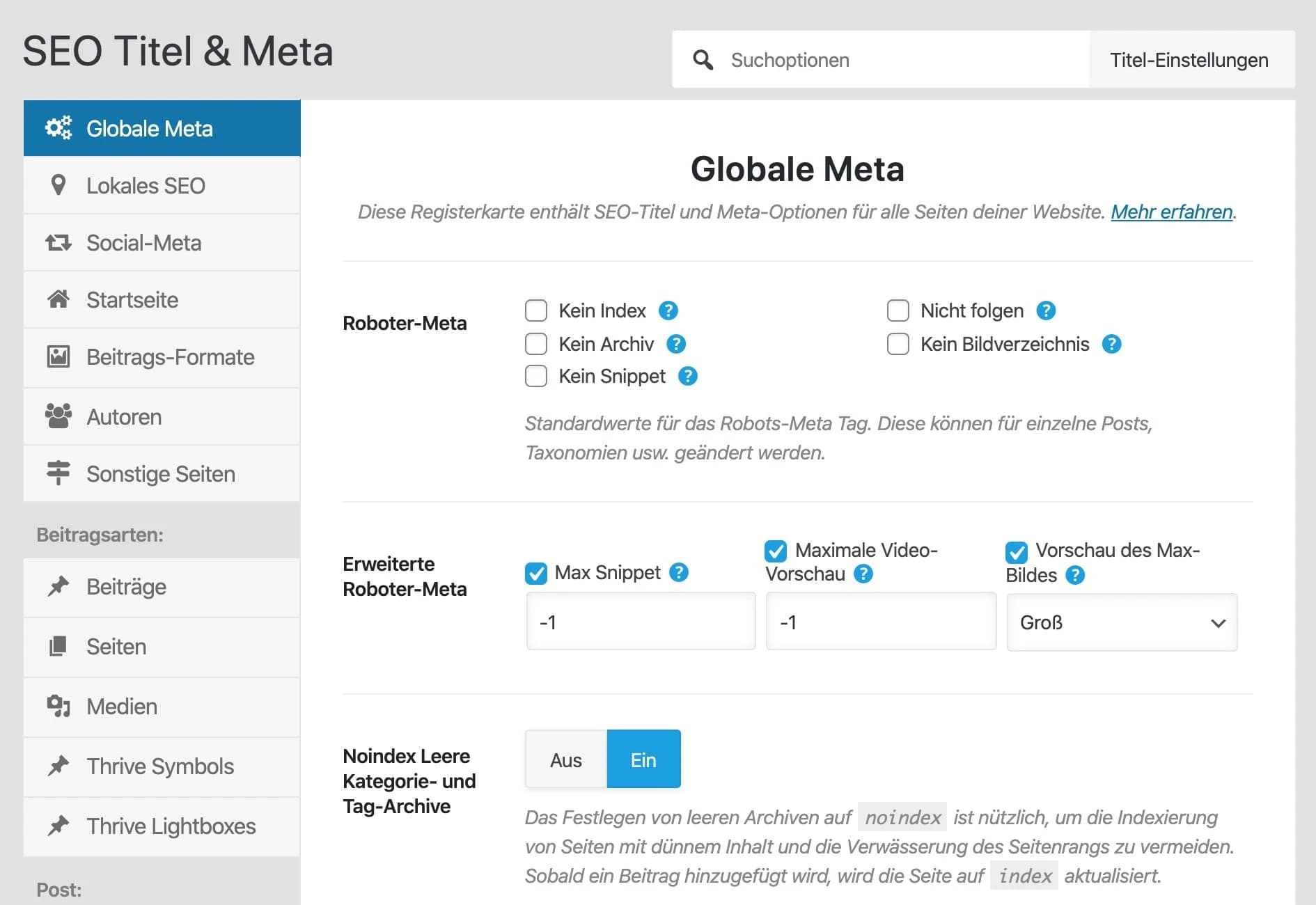Screen dimensions: 1316x905
Task: Edit the Max Snippet value field
Action: 640,621
